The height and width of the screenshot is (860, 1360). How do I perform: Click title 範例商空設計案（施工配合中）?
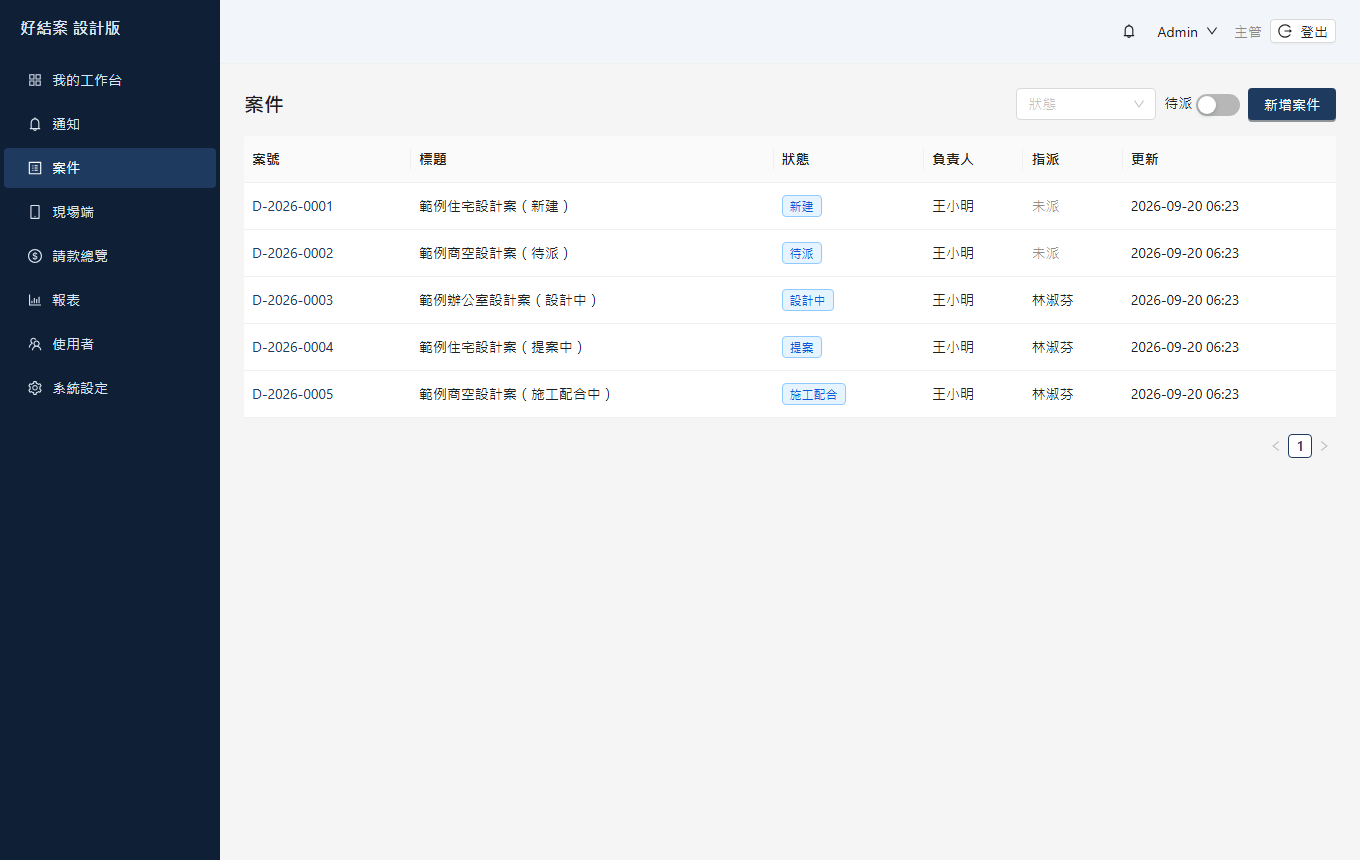518,394
